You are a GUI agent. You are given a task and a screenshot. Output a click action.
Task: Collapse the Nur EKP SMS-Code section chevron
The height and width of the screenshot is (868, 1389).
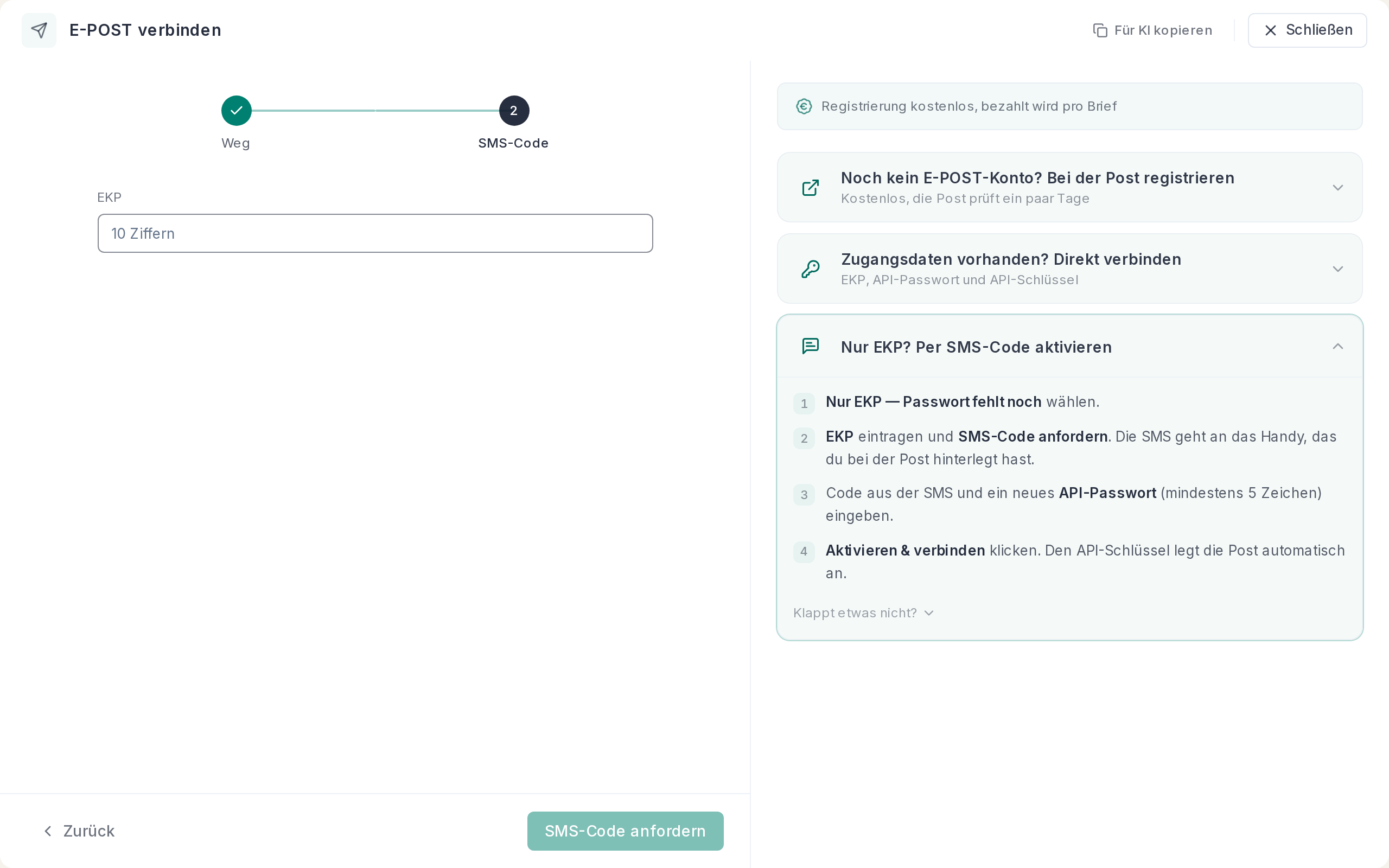pyautogui.click(x=1337, y=346)
